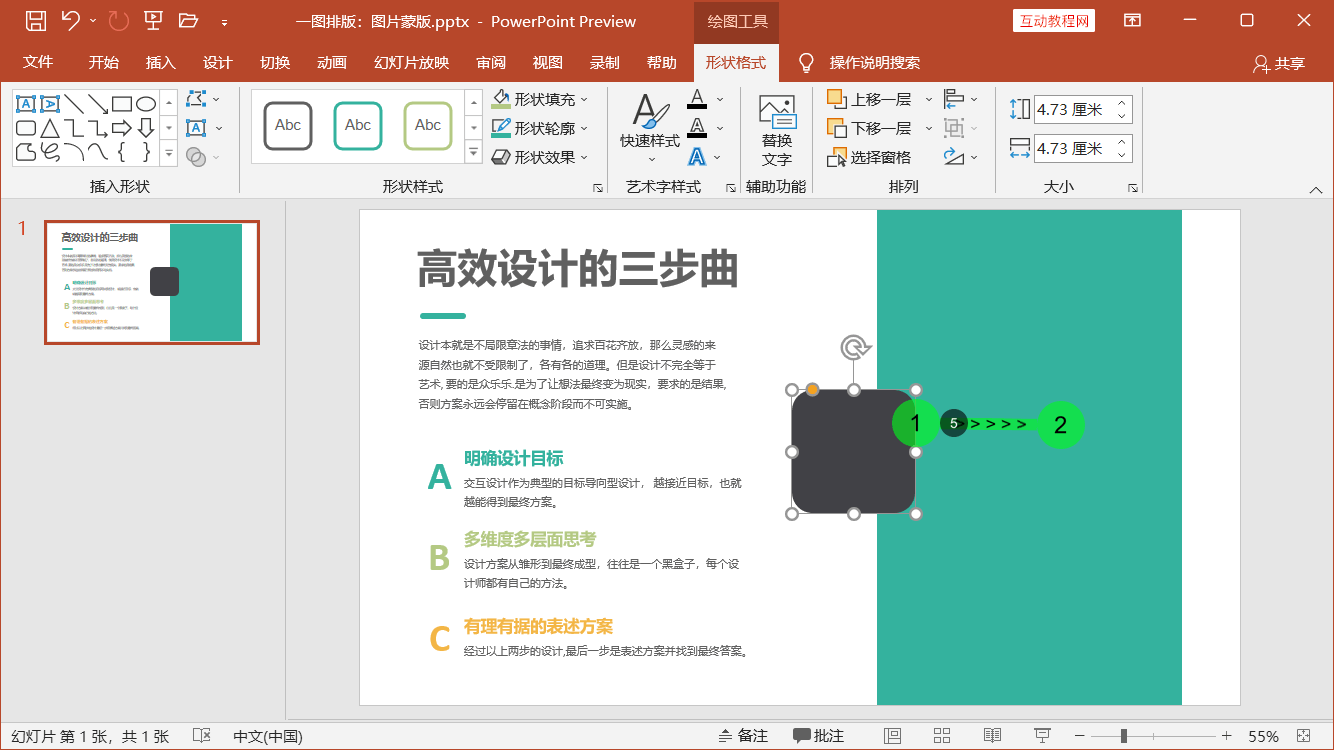
Task: Click the Edit Shape icon
Action: click(196, 99)
